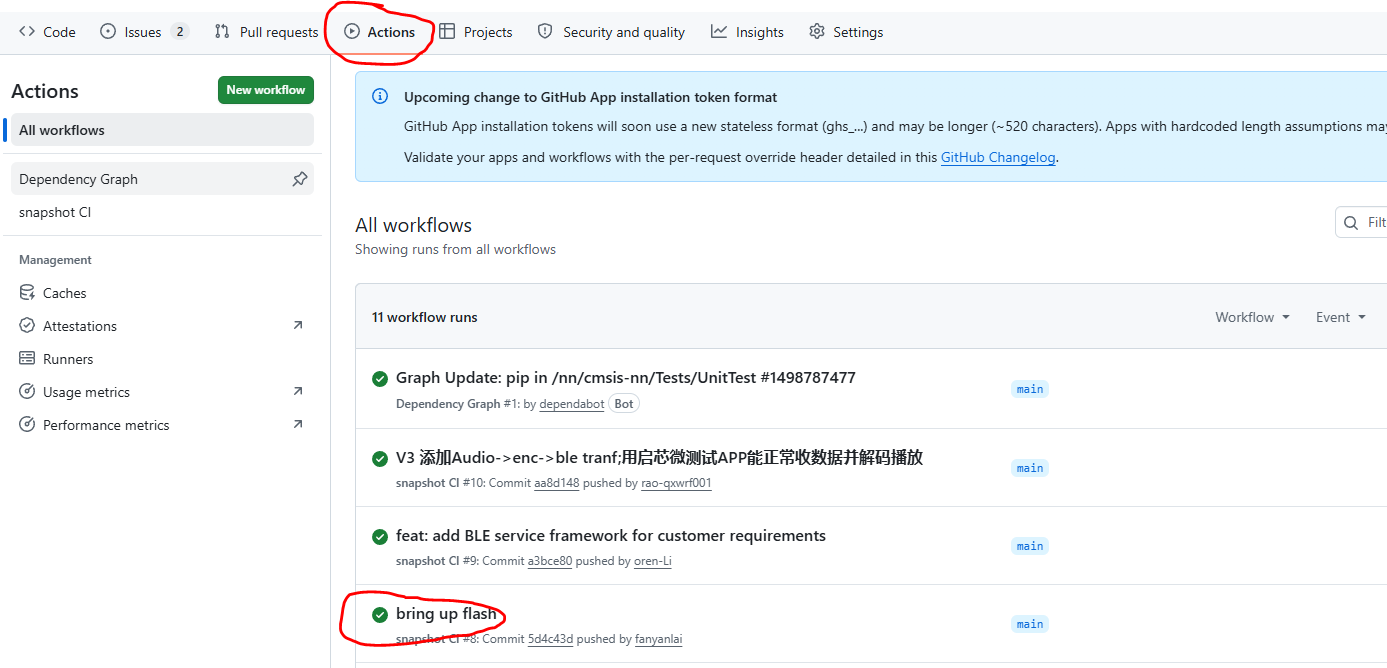
Task: Click the Issues count badge showing 2
Action: click(180, 32)
